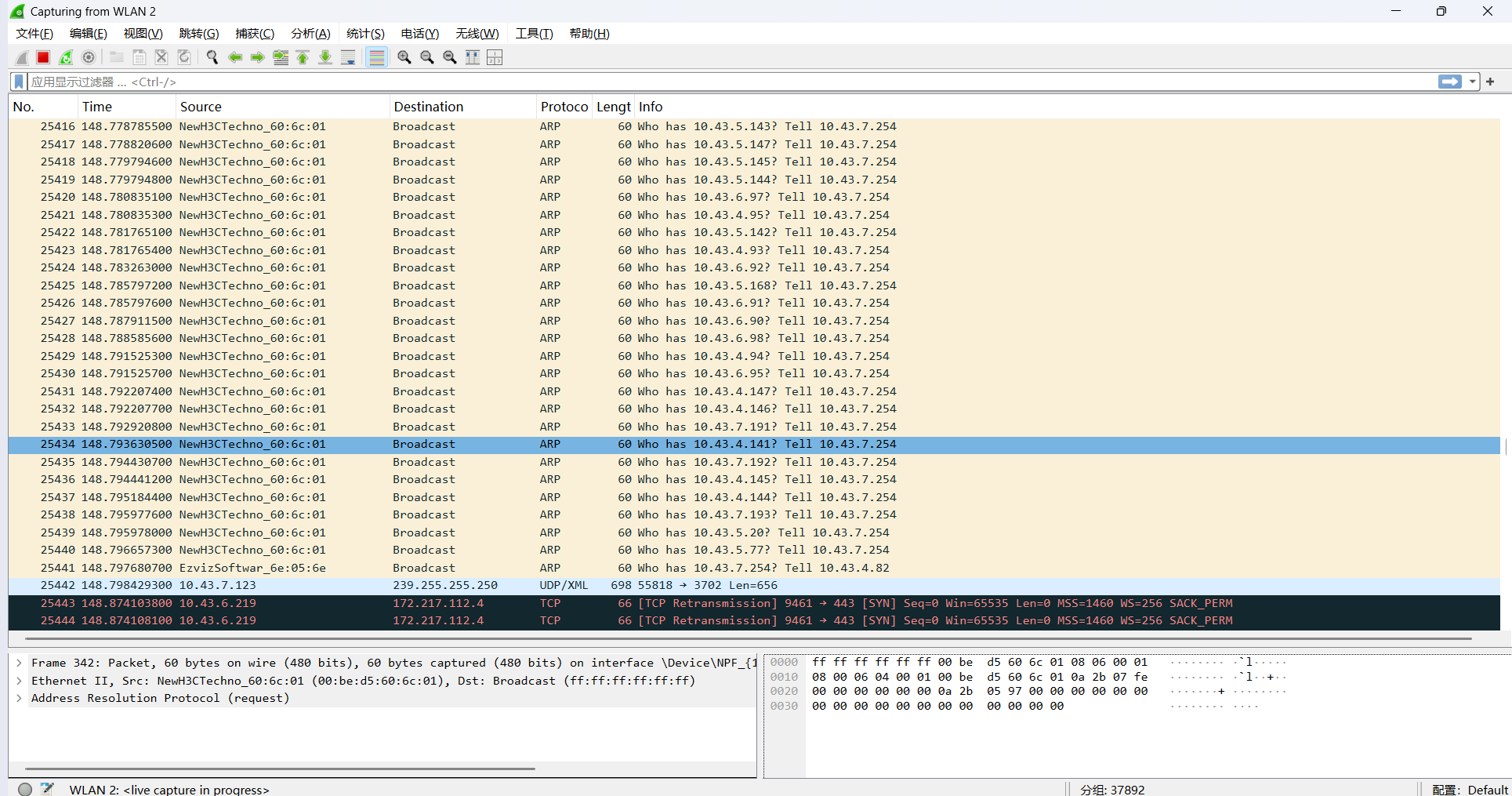
Task: Add a filter button with plus
Action: [1490, 82]
